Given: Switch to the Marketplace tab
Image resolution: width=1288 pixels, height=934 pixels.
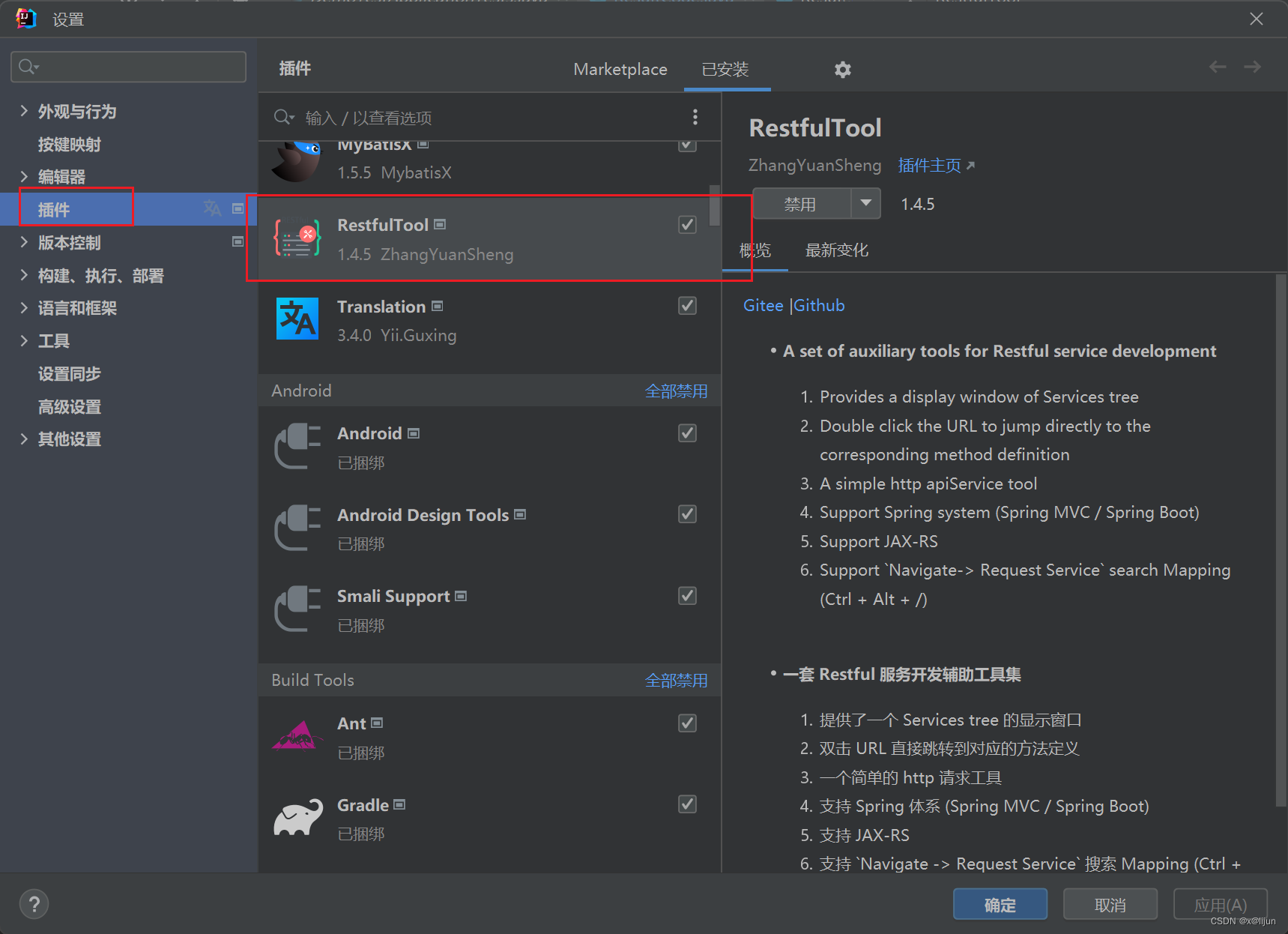Looking at the screenshot, I should 620,69.
